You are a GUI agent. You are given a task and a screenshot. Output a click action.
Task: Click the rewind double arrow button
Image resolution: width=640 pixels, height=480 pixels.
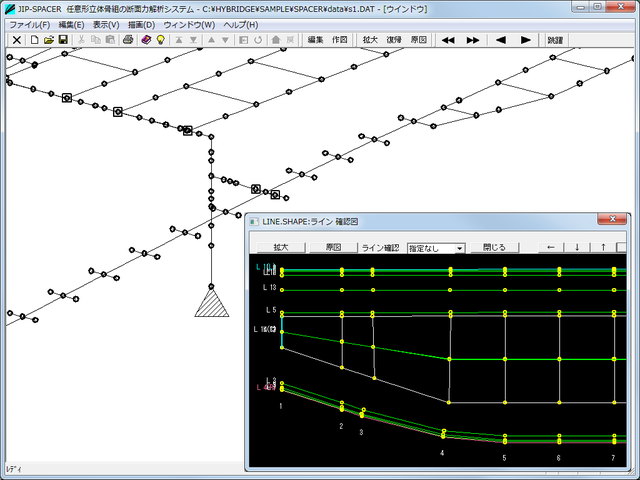tap(448, 40)
